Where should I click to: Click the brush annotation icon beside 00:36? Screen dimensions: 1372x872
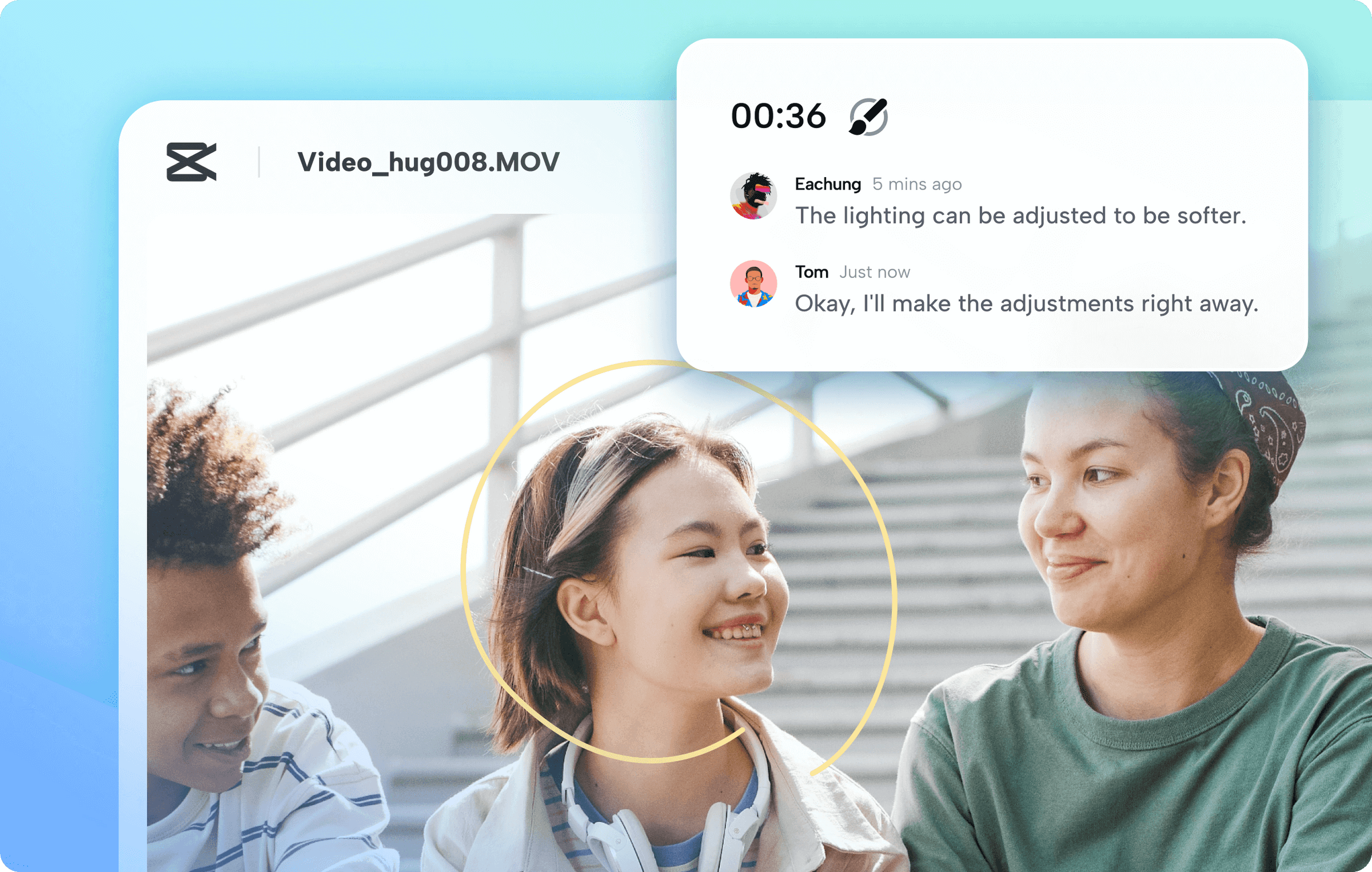click(x=868, y=117)
